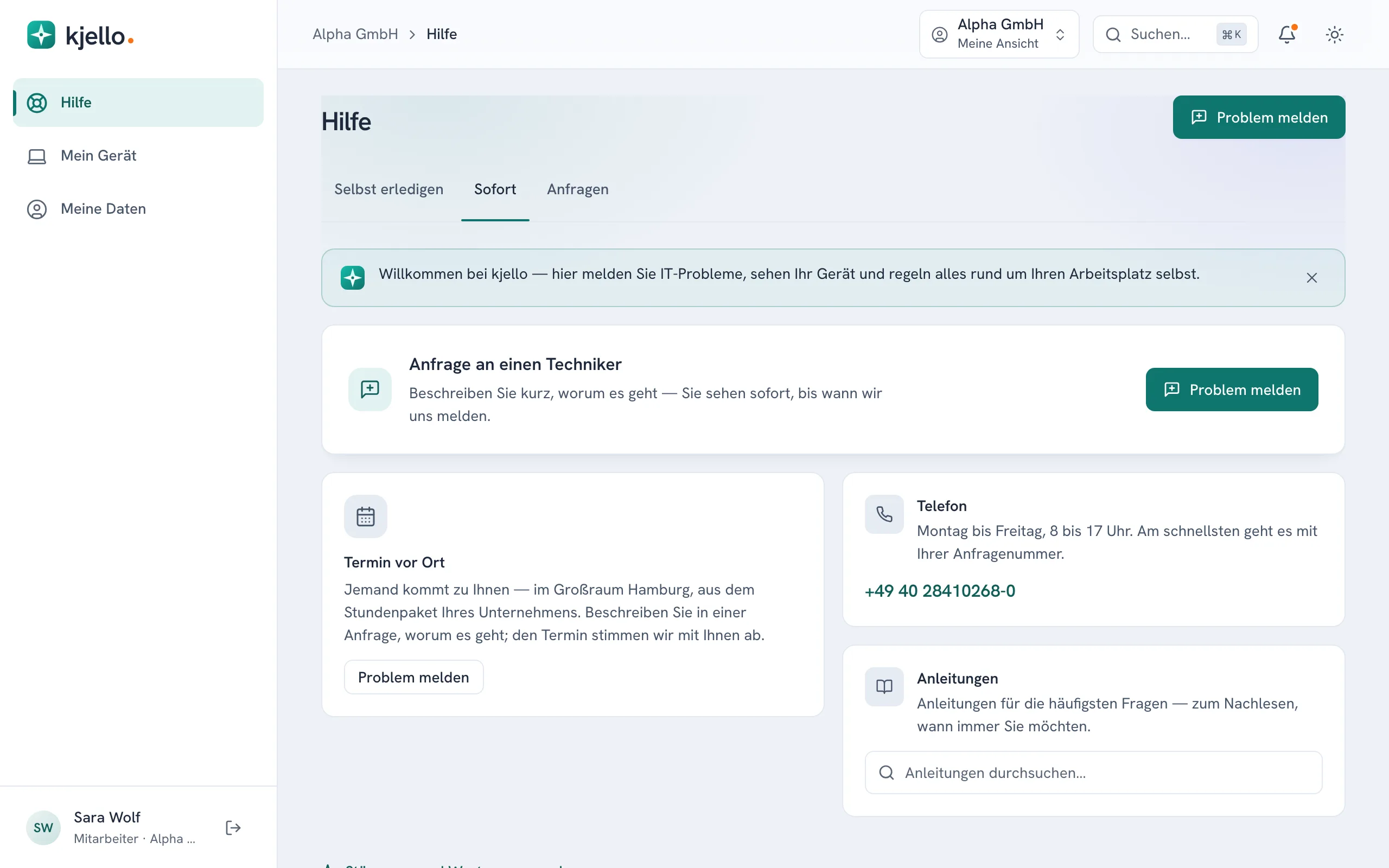Click the calendar icon in Termin vor Ort card
This screenshot has width=1389, height=868.
tap(366, 516)
